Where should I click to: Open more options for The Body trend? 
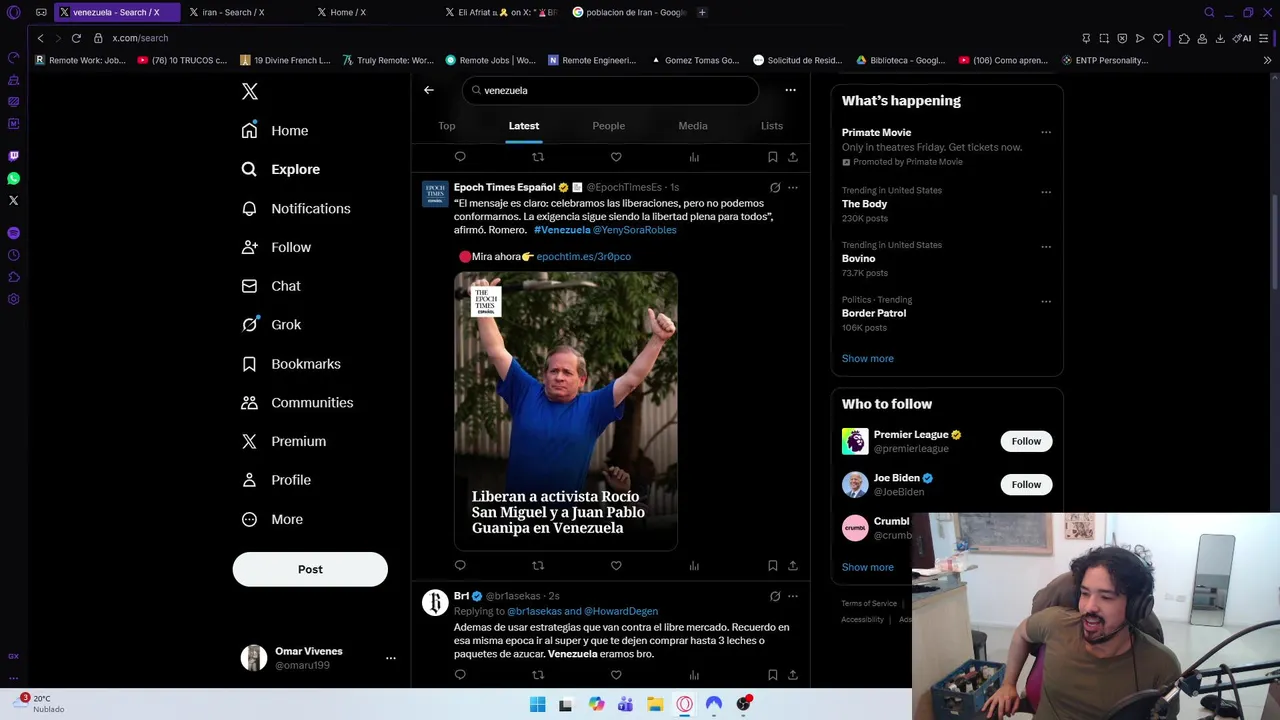coord(1046,192)
